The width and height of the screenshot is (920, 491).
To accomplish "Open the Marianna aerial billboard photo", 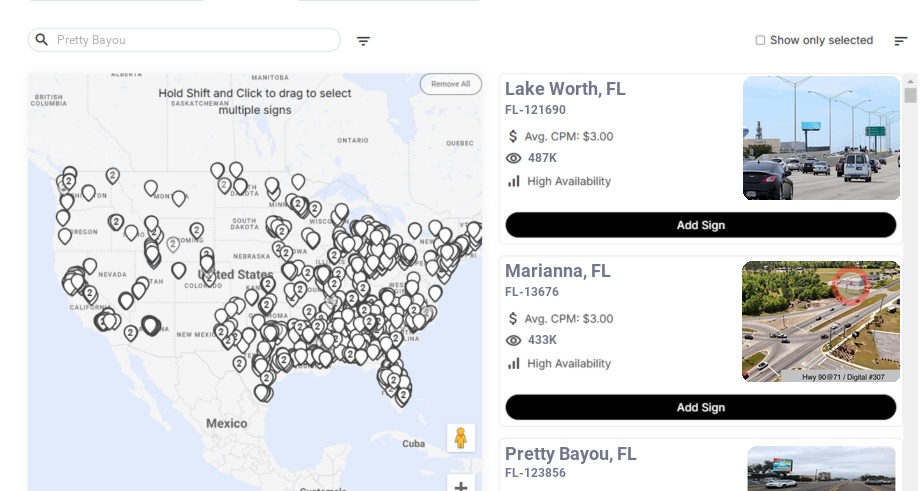I will [821, 321].
